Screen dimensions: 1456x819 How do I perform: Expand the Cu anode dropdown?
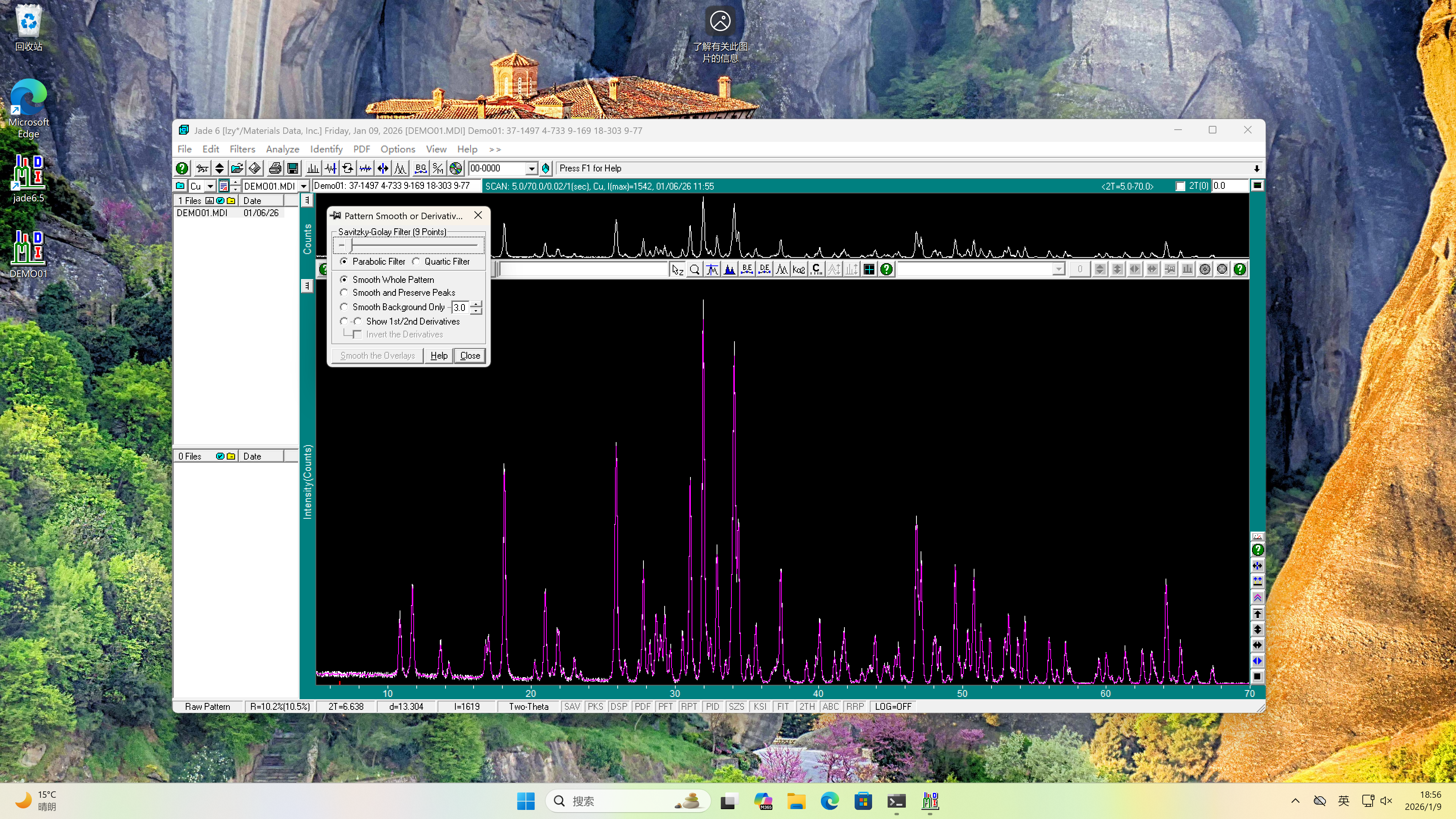click(x=210, y=186)
